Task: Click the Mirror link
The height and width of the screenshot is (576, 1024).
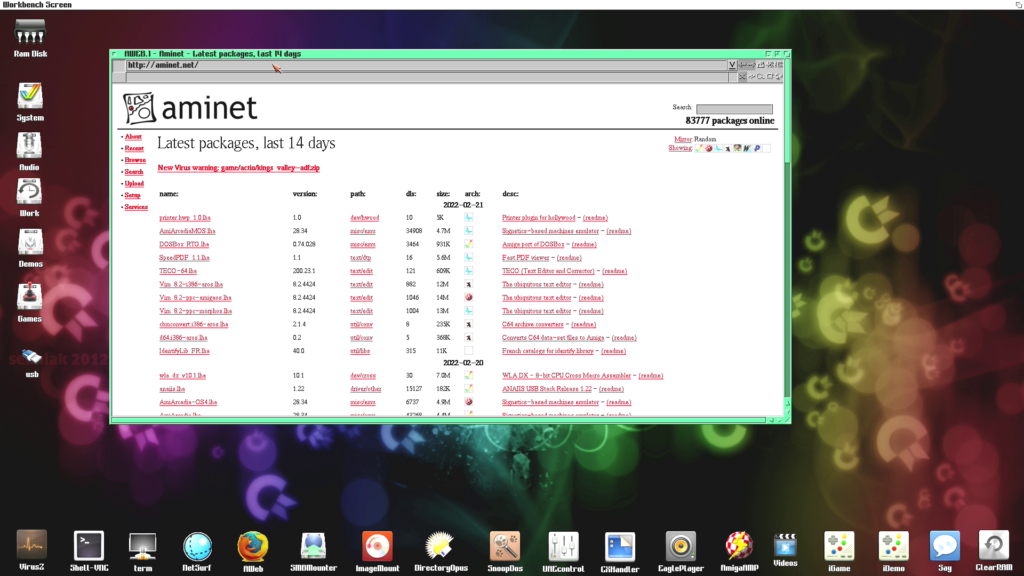Action: pyautogui.click(x=683, y=139)
